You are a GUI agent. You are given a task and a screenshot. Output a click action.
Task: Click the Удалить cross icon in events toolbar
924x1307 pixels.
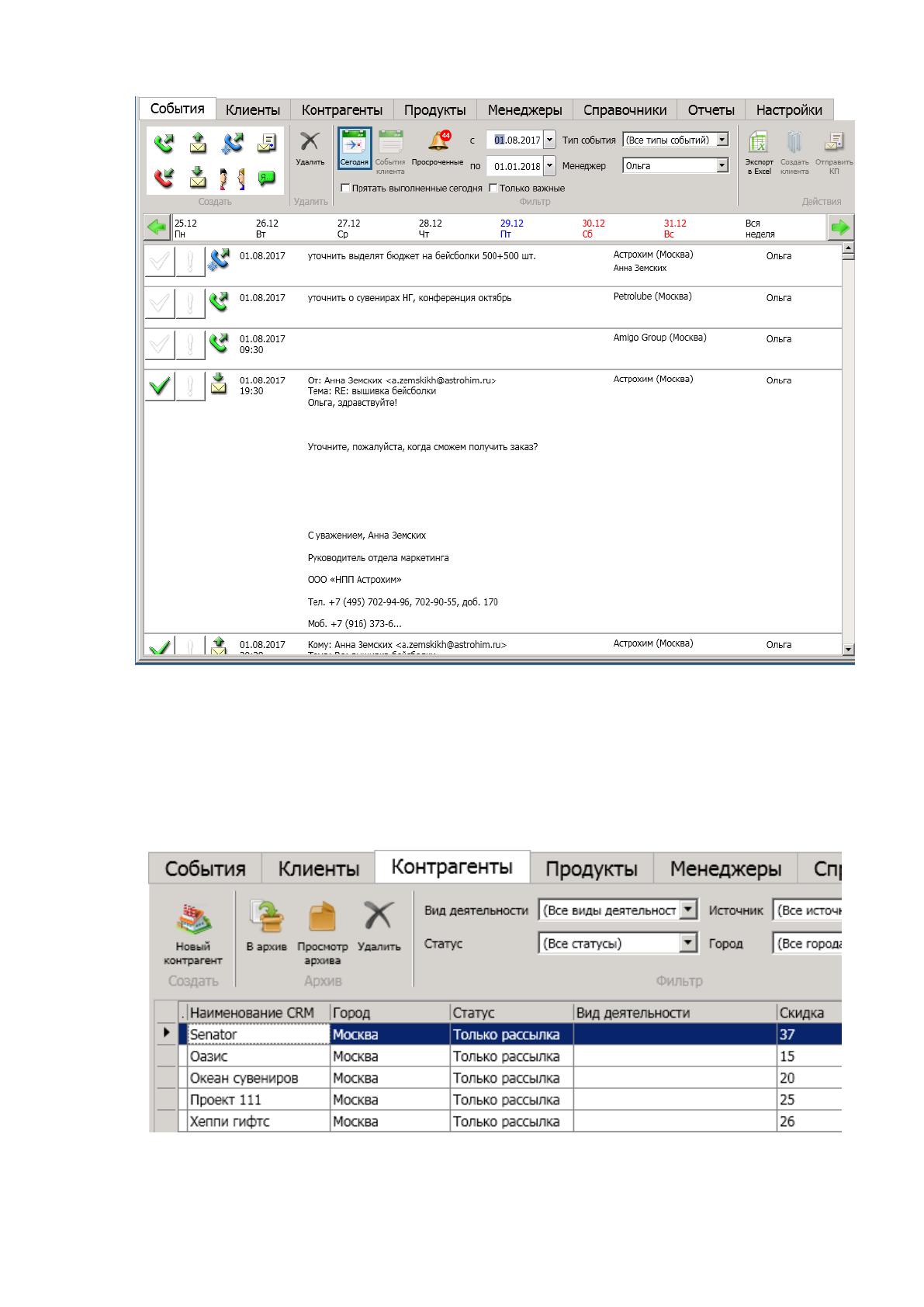click(x=310, y=142)
